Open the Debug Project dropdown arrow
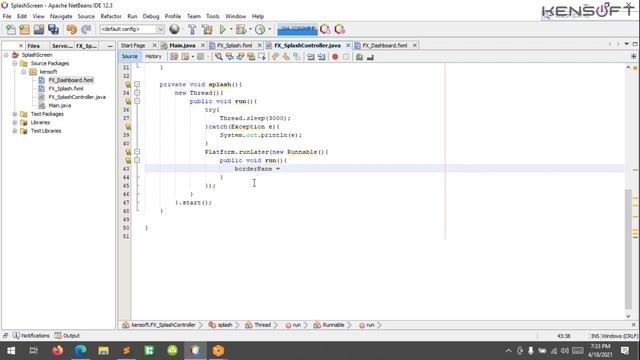Image resolution: width=640 pixels, height=360 pixels. click(250, 29)
